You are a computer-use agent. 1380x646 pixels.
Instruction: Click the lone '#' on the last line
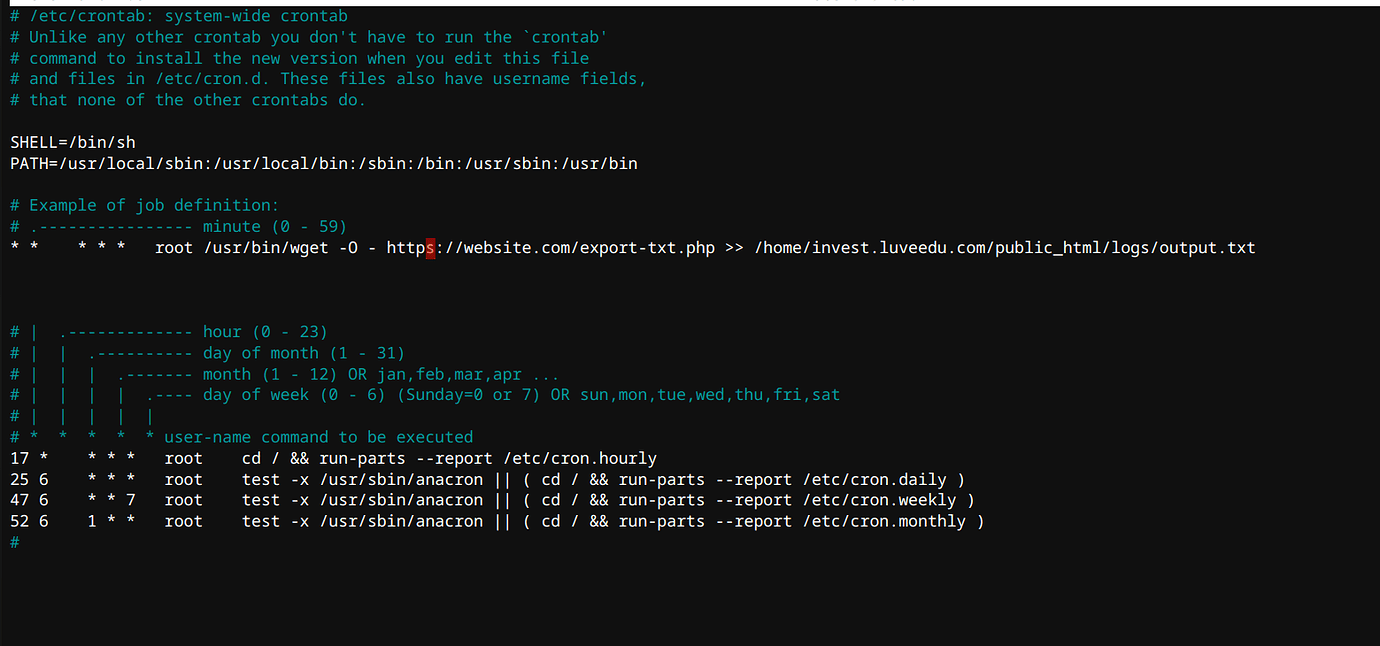coord(15,542)
